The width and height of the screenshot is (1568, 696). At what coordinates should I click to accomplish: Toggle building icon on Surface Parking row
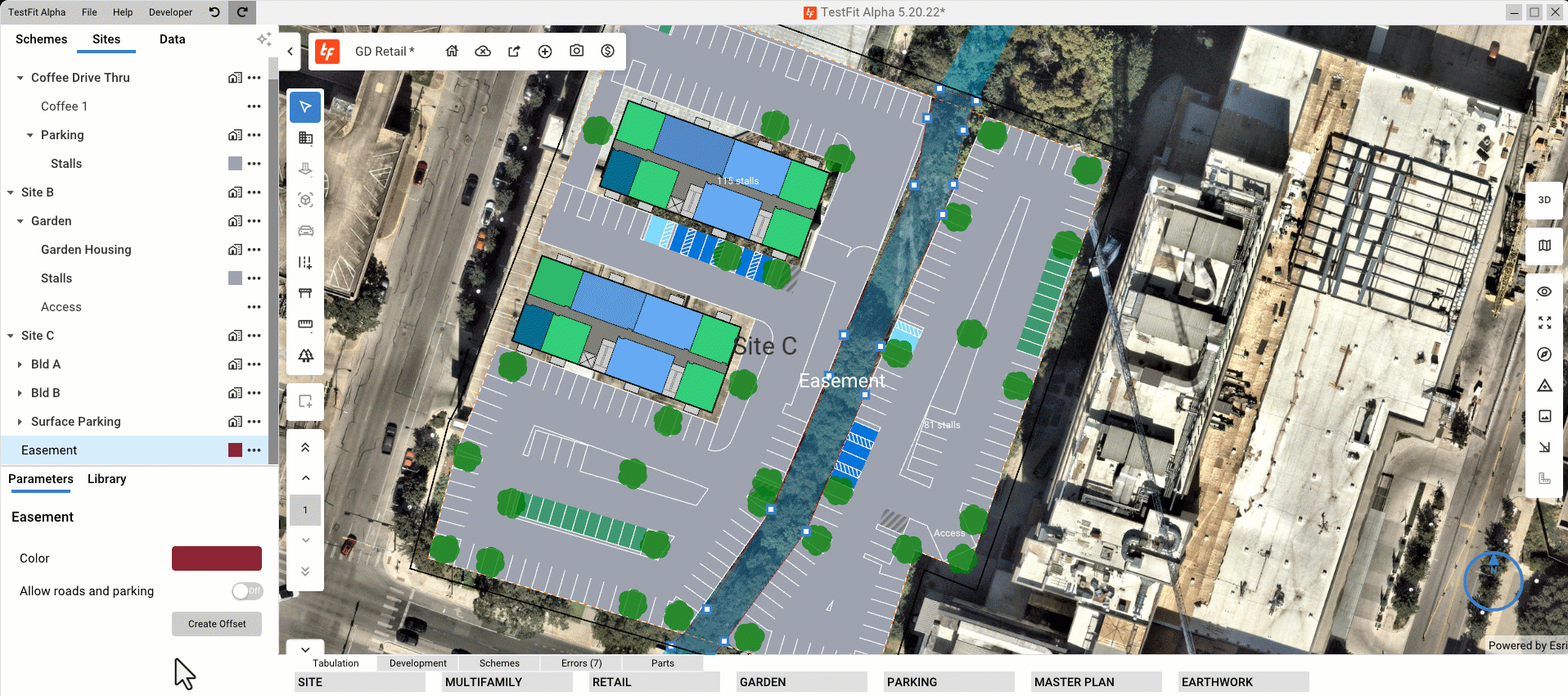(x=235, y=422)
